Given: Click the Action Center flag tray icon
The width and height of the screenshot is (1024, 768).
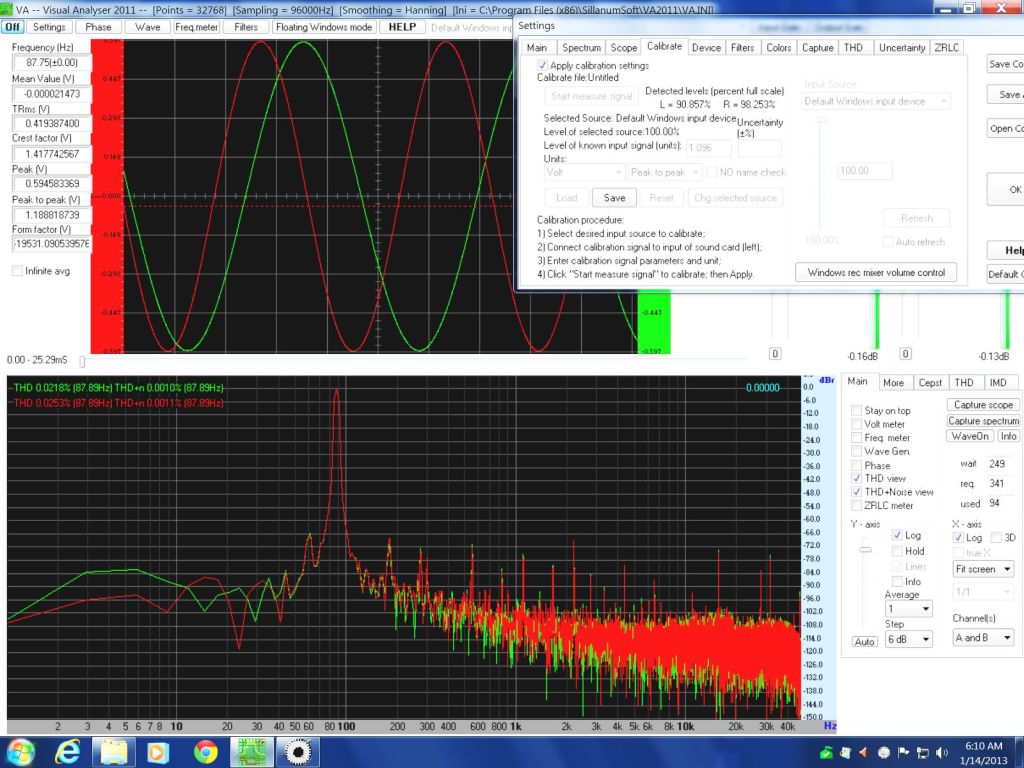Looking at the screenshot, I should (903, 753).
